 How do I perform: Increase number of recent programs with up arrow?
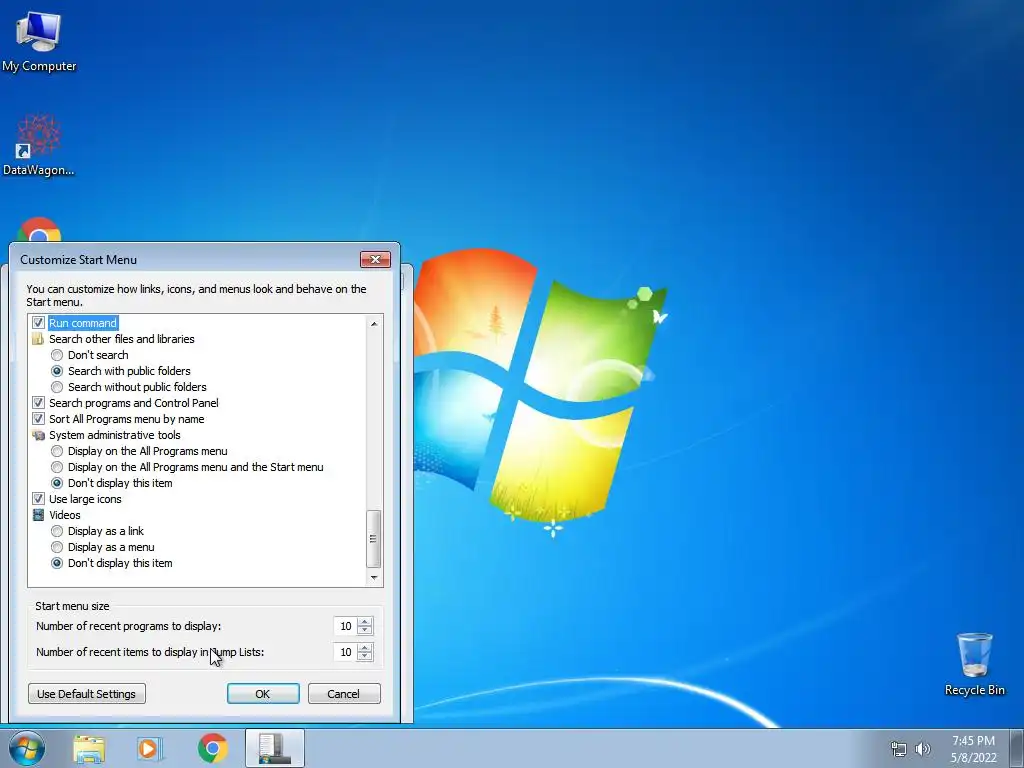[365, 622]
